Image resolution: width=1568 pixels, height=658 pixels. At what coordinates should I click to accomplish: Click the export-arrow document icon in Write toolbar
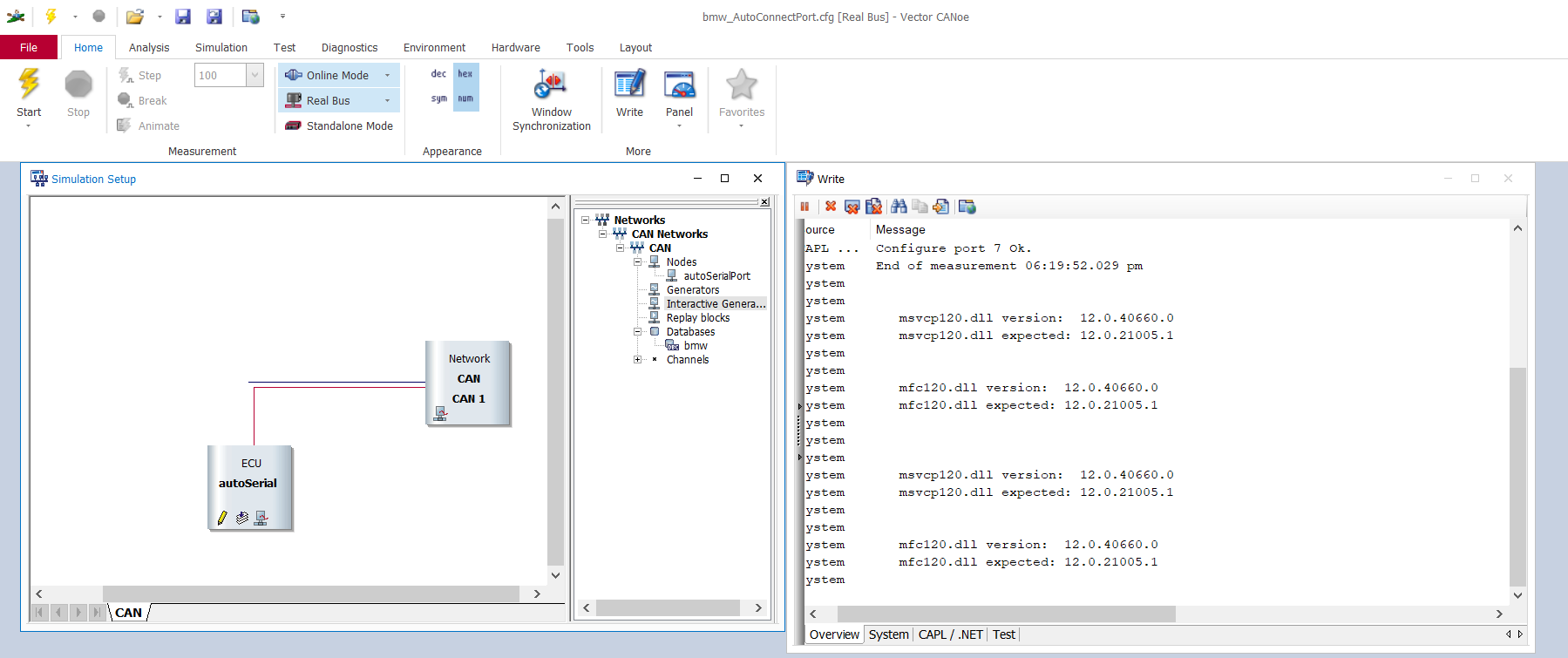940,207
